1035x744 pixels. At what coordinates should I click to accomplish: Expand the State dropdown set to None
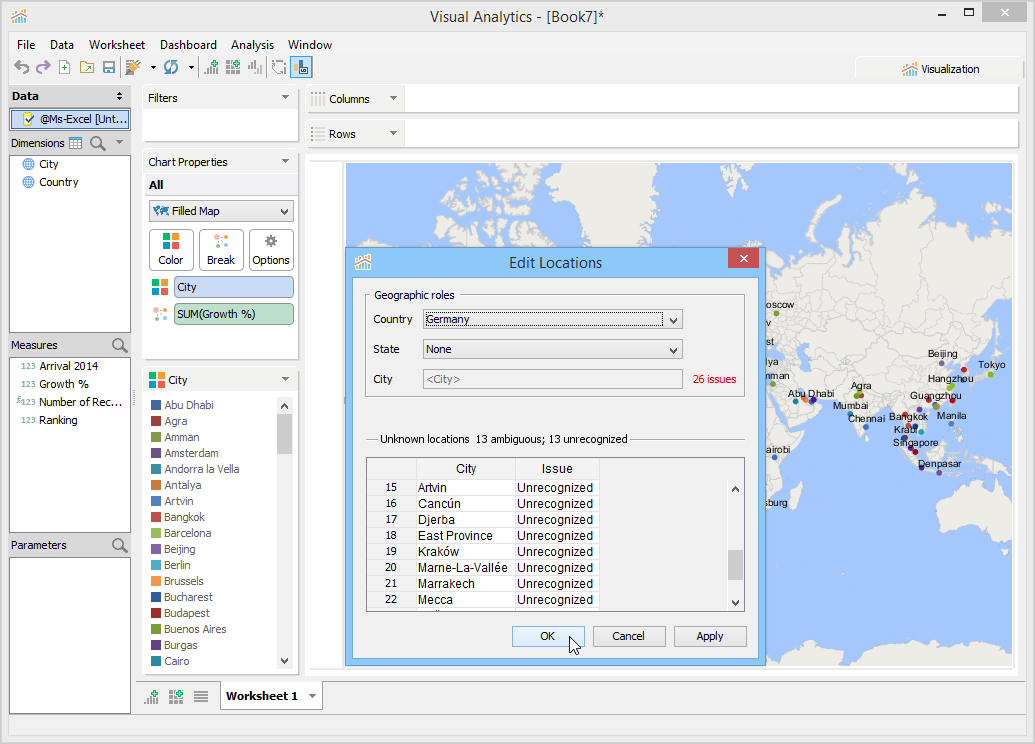674,350
